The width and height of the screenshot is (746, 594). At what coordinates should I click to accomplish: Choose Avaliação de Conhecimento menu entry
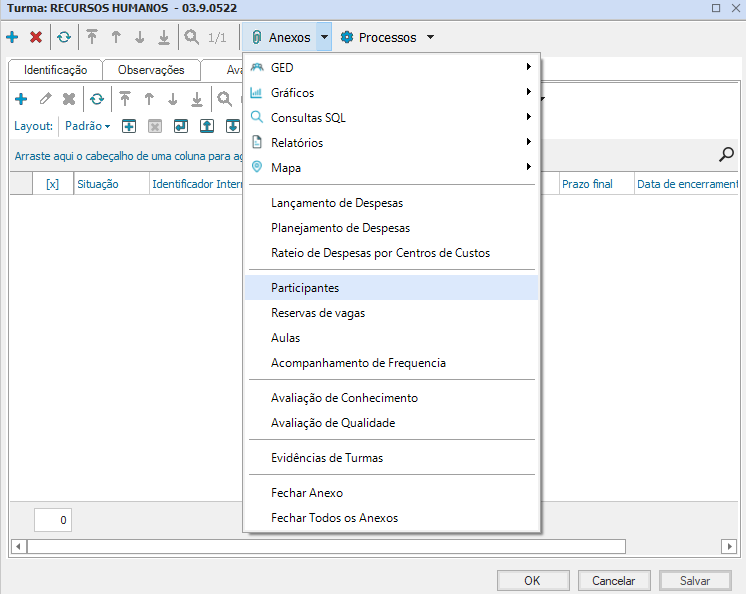pyautogui.click(x=344, y=398)
